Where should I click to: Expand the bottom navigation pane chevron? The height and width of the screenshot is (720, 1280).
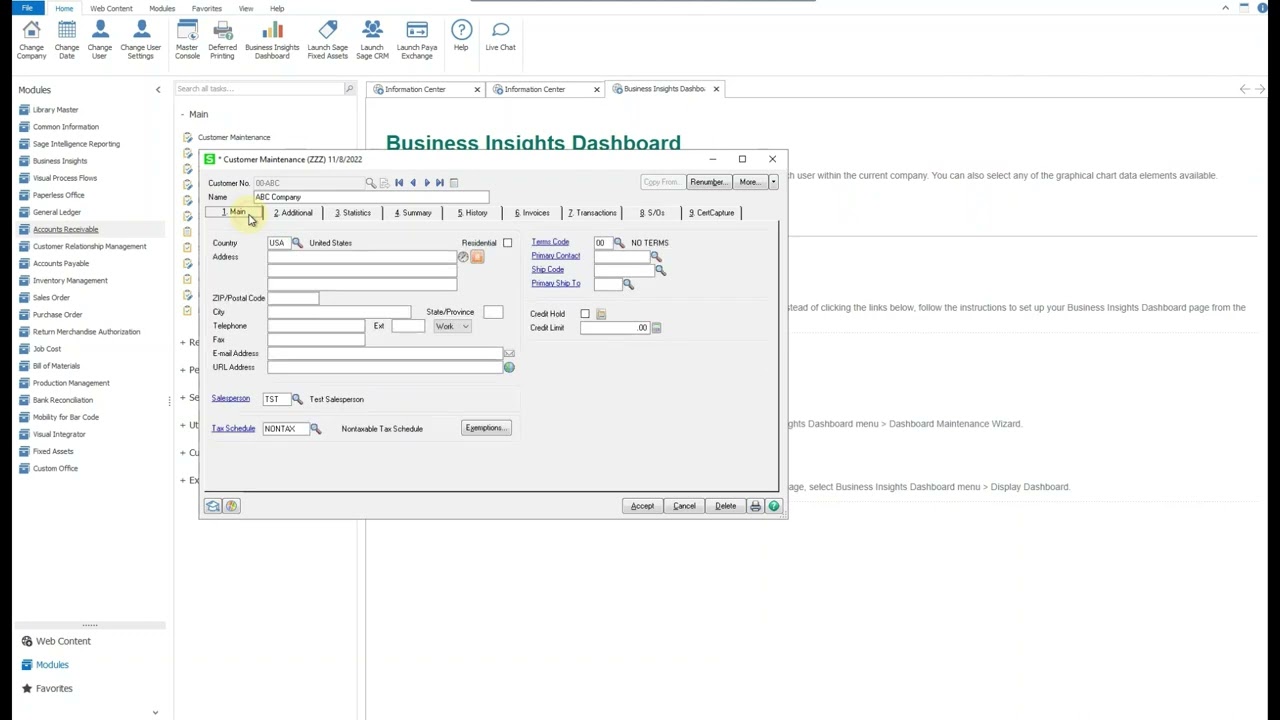(155, 712)
